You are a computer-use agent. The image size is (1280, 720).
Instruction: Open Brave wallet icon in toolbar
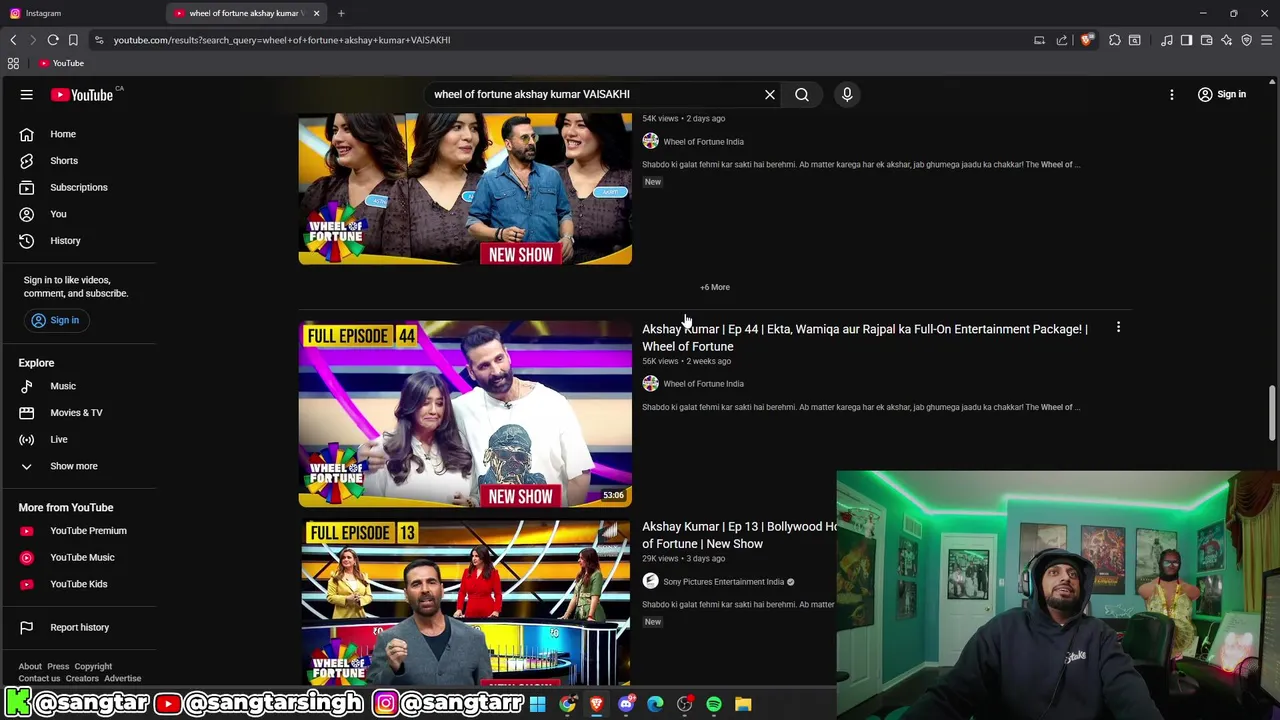1207,40
